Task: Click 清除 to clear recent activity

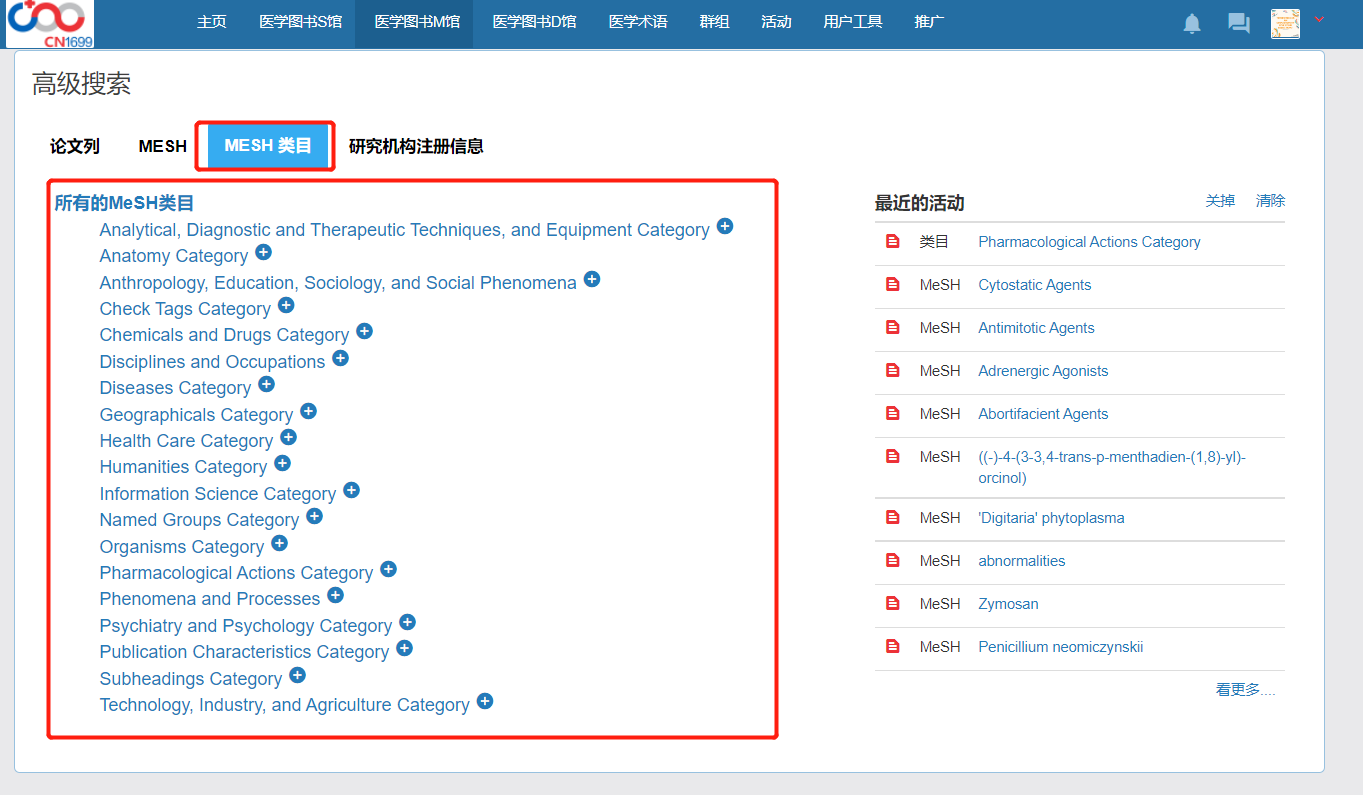Action: 1270,201
